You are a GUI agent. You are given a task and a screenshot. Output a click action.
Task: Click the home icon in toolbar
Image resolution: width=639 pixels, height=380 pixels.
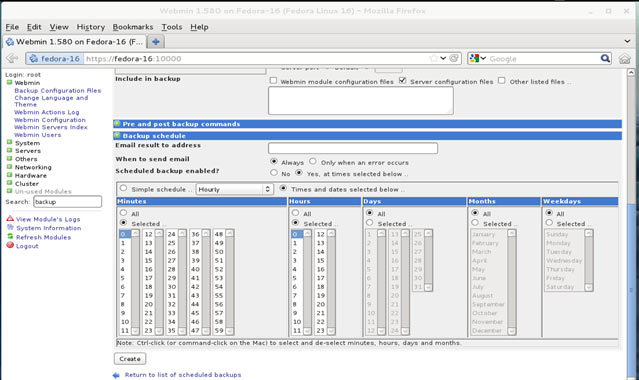point(624,59)
